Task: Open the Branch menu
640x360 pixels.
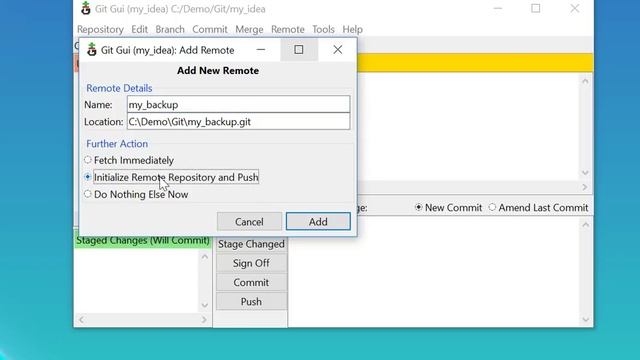Action: pyautogui.click(x=170, y=29)
